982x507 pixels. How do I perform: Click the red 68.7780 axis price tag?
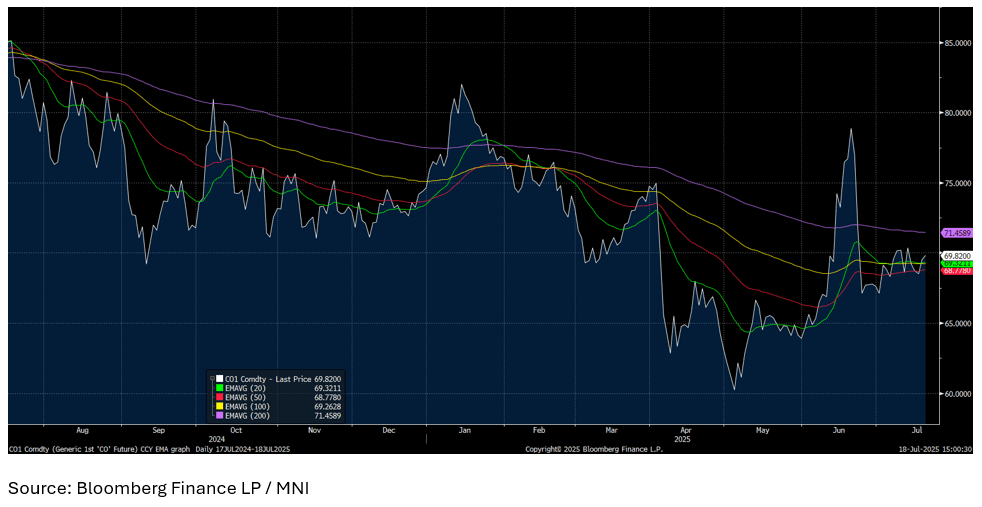point(958,271)
